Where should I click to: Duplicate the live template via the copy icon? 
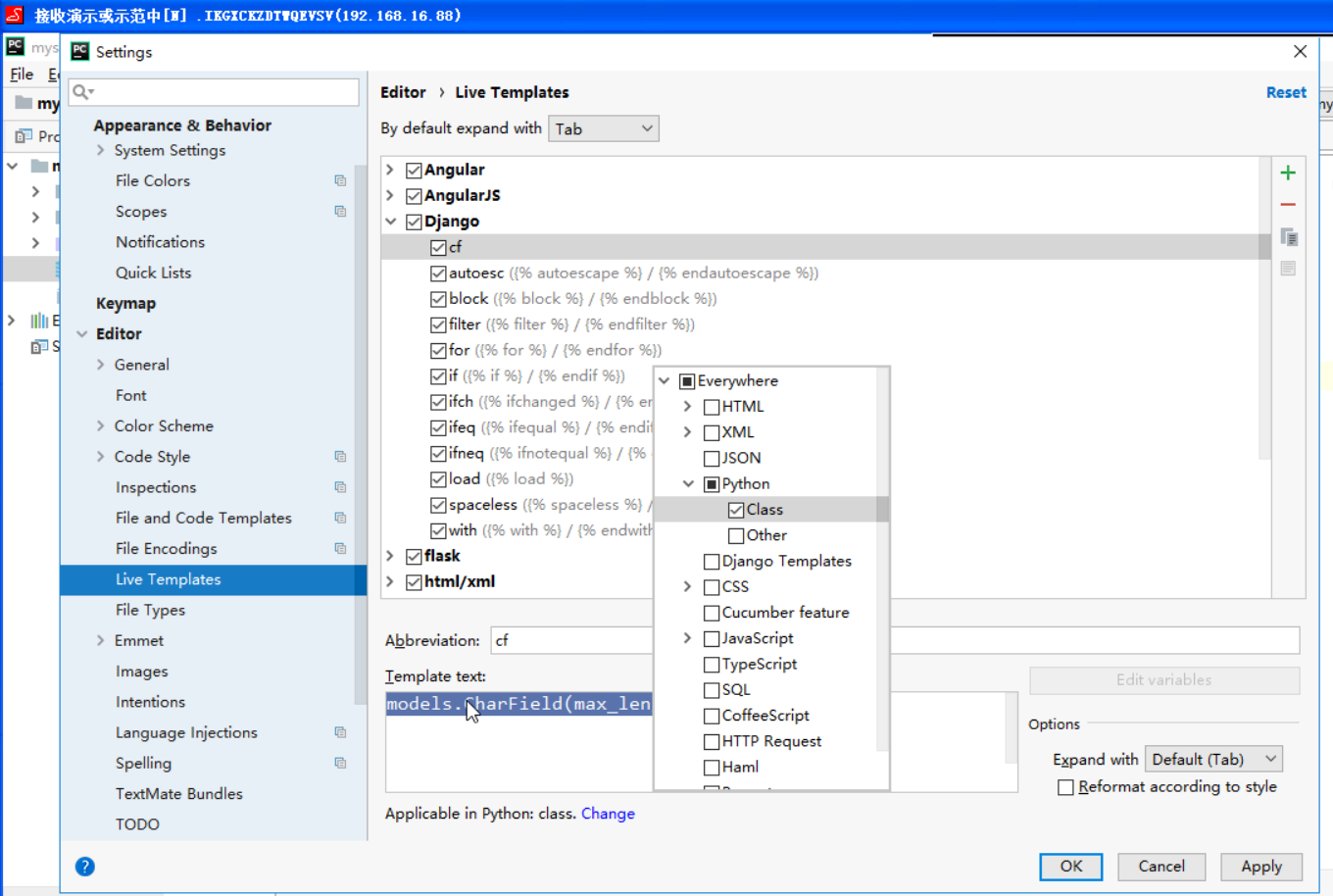[x=1289, y=236]
